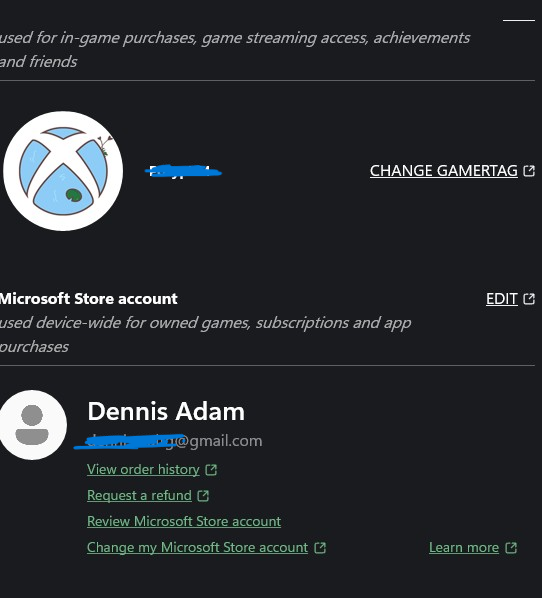Click external-link icon beside Request a refund

click(x=203, y=496)
